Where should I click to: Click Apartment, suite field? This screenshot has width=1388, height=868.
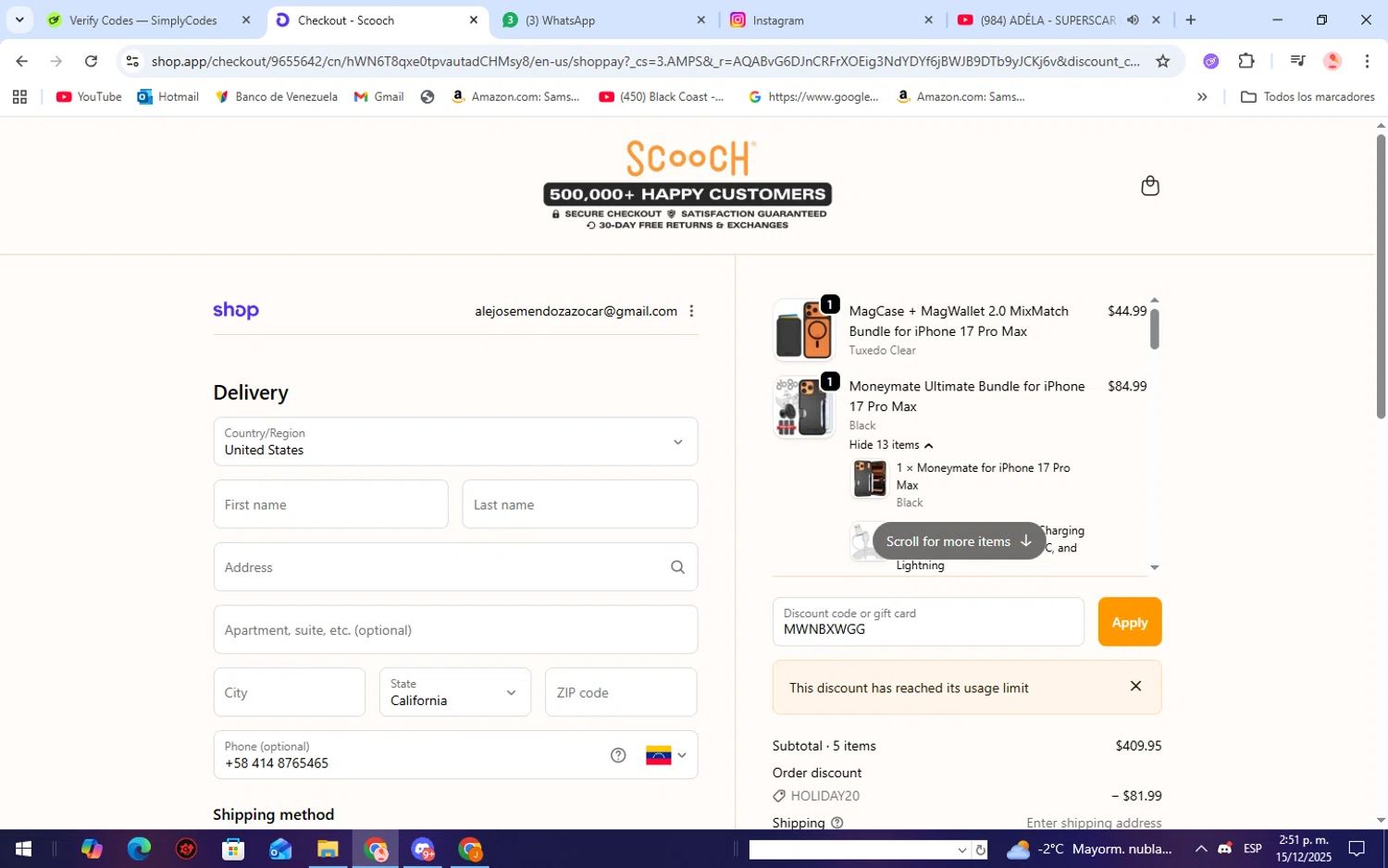point(455,630)
